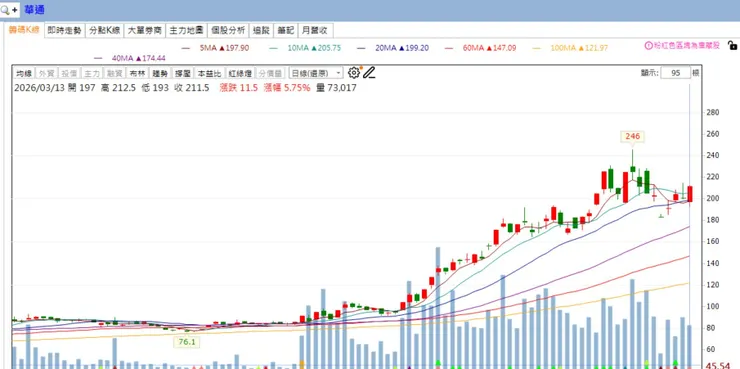Click the 280 price axis label
Viewport: 740px width, 369px height.
[712, 112]
